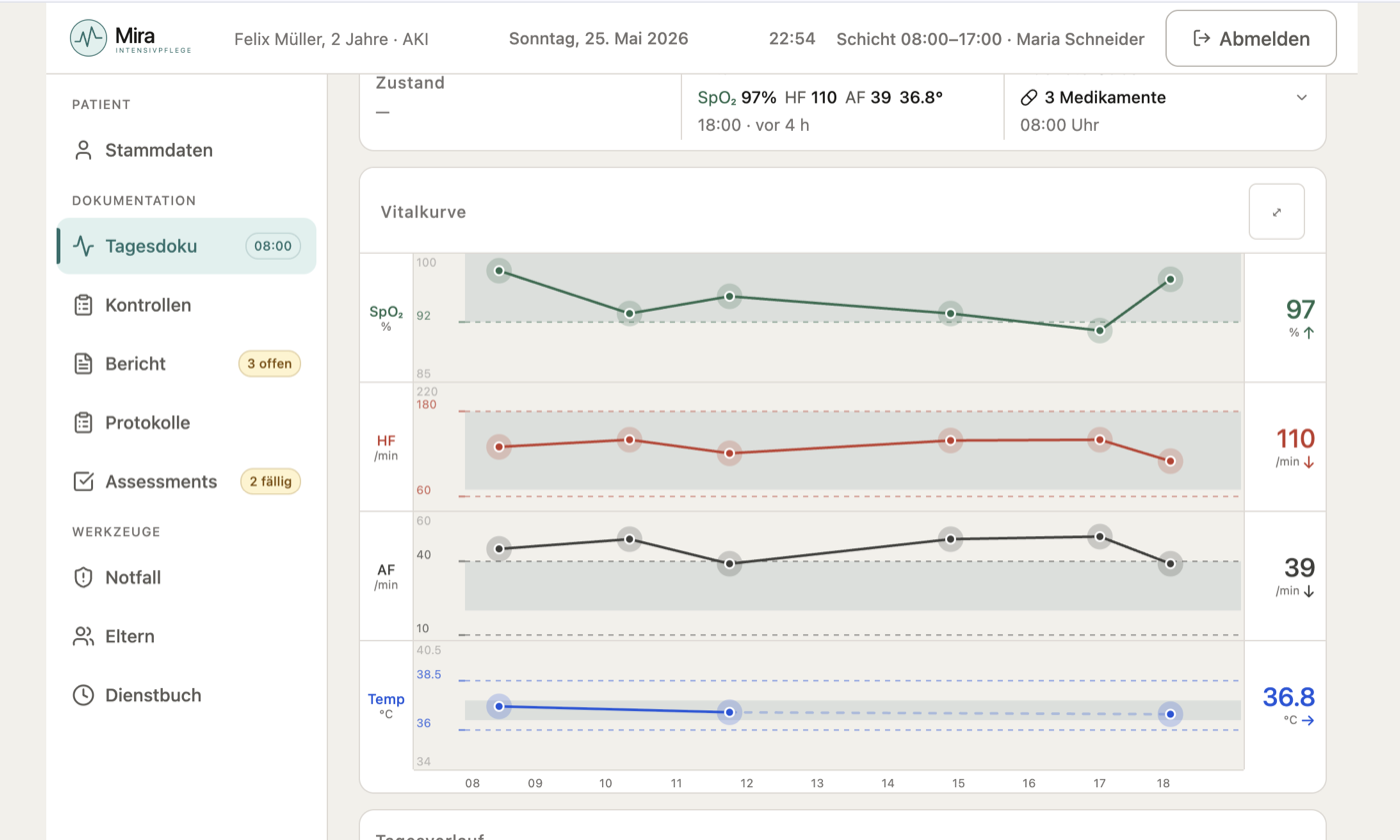1400x840 pixels.
Task: Click the 3 Medikamente pill icon
Action: click(x=1028, y=98)
